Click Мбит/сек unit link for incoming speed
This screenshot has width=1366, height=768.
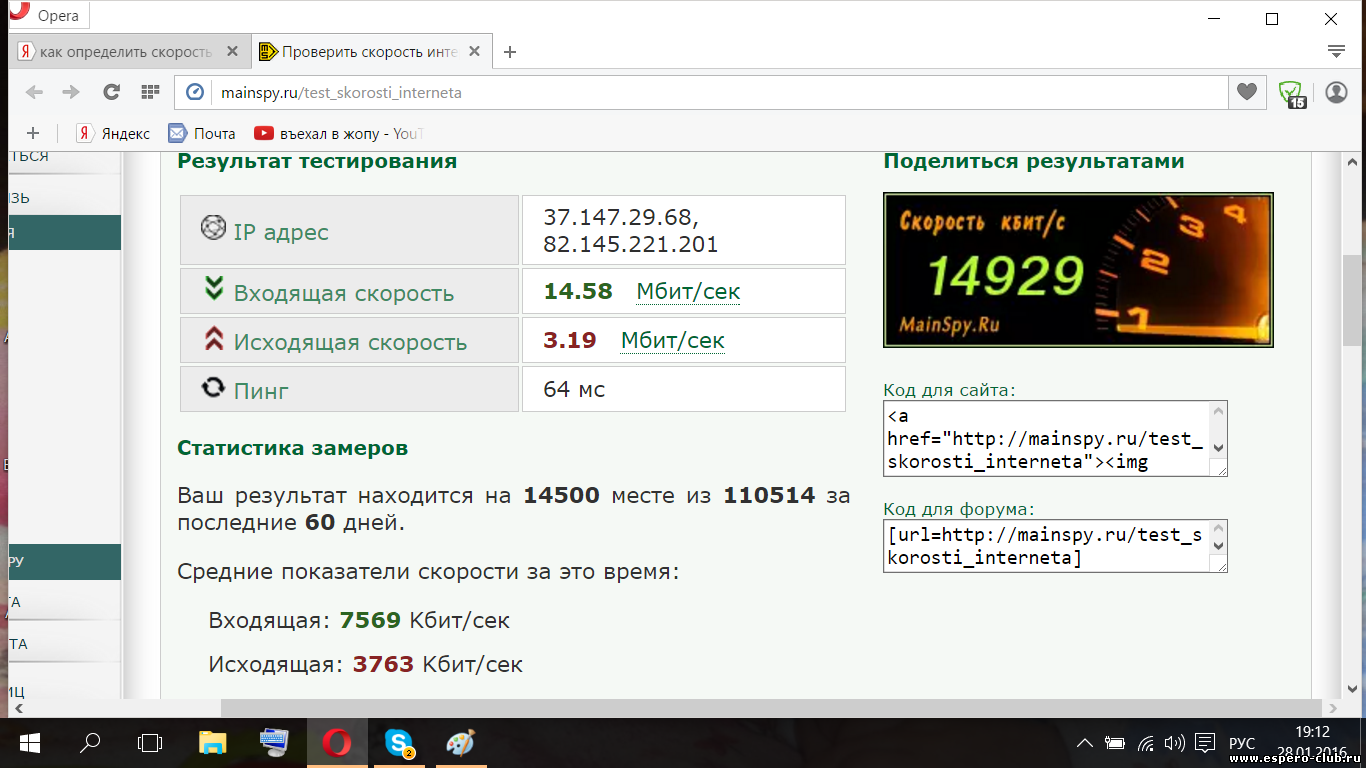(x=688, y=291)
